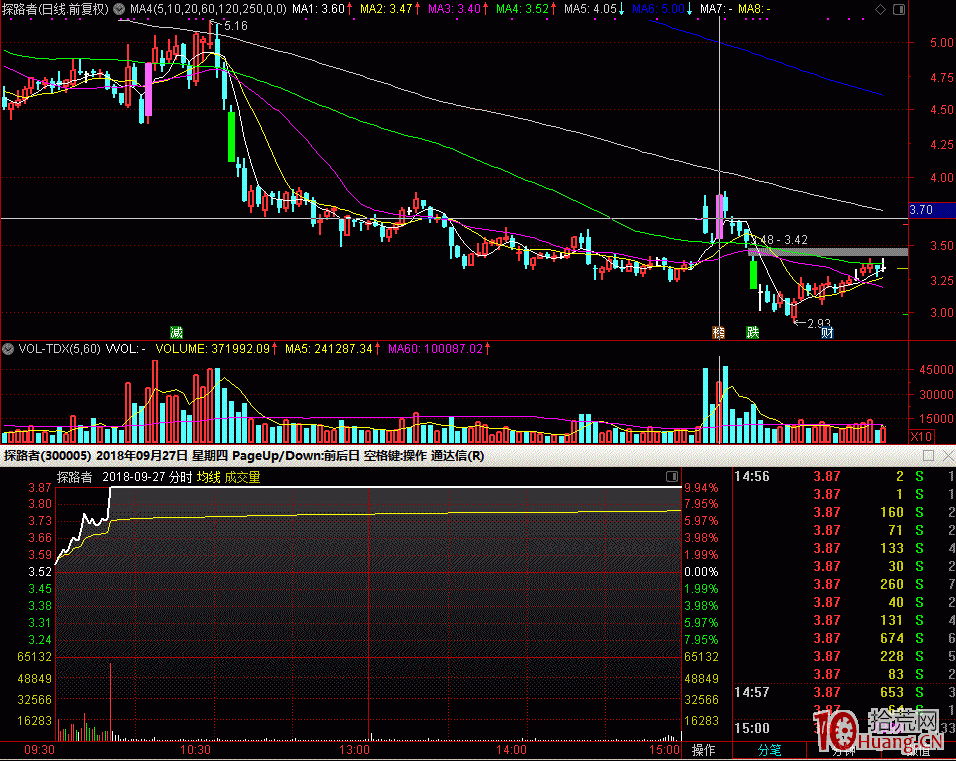Image resolution: width=956 pixels, height=761 pixels.
Task: Toggle the side panel icon in K-line header
Action: (x=899, y=9)
